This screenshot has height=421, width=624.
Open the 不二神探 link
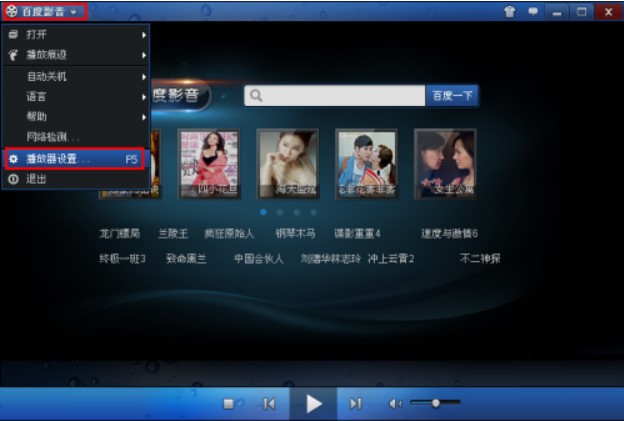click(x=480, y=259)
